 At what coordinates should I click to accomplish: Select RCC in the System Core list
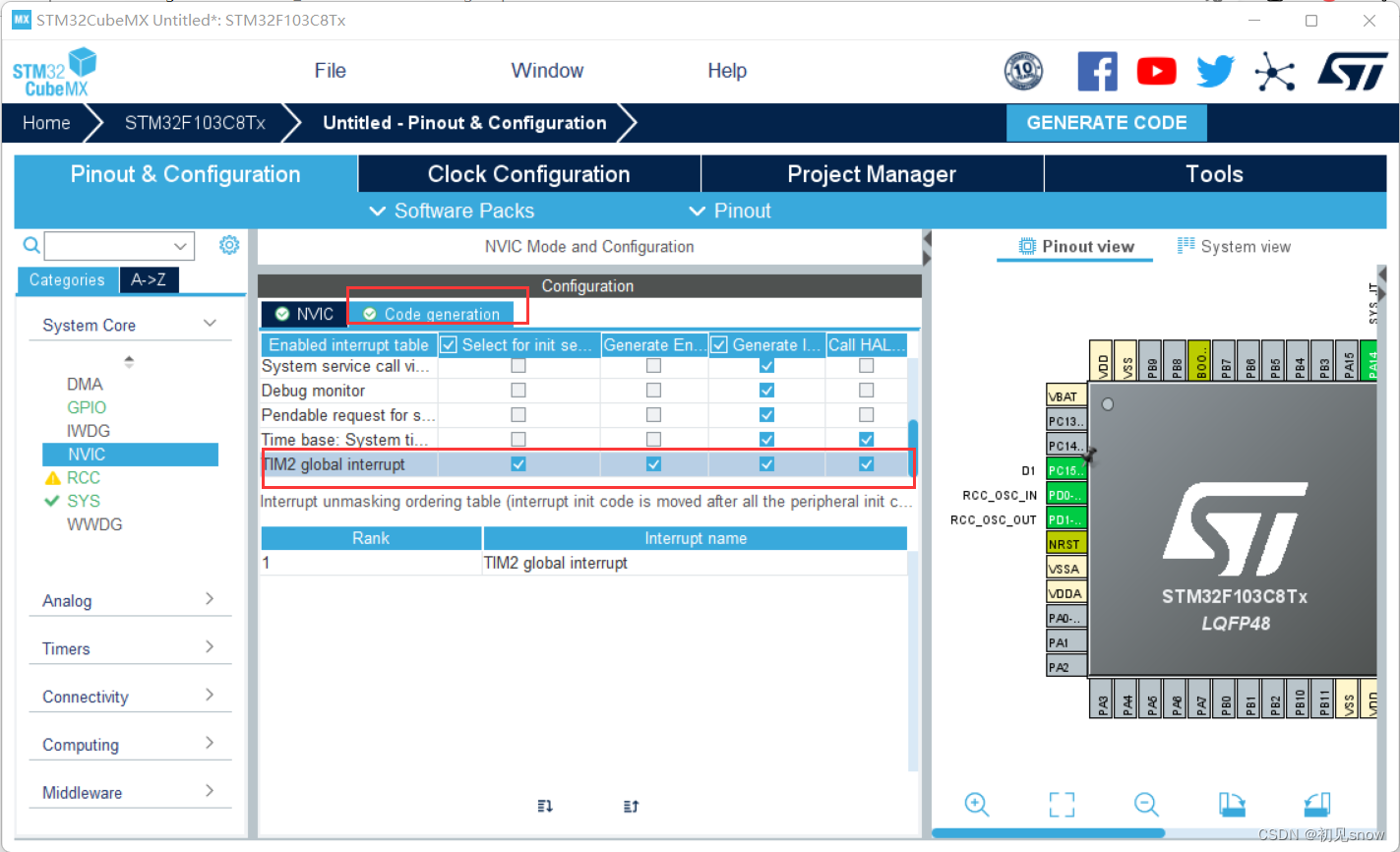(x=83, y=477)
